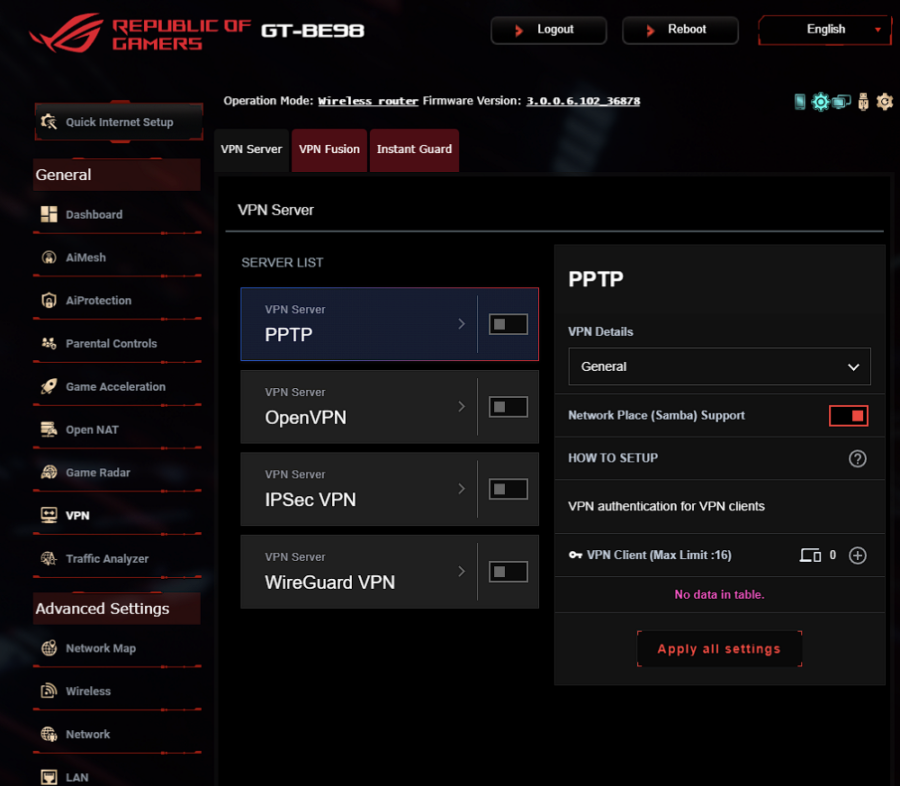900x786 pixels.
Task: Add a VPN client with plus icon
Action: (858, 555)
